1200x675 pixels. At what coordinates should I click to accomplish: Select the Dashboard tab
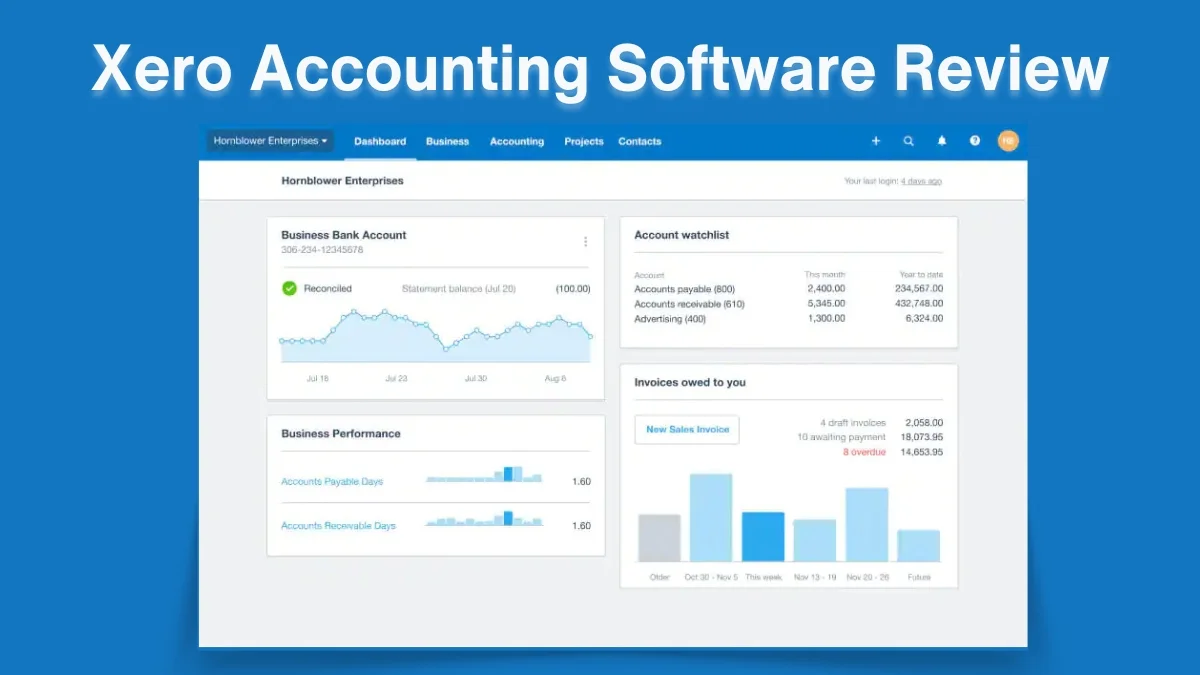tap(380, 141)
